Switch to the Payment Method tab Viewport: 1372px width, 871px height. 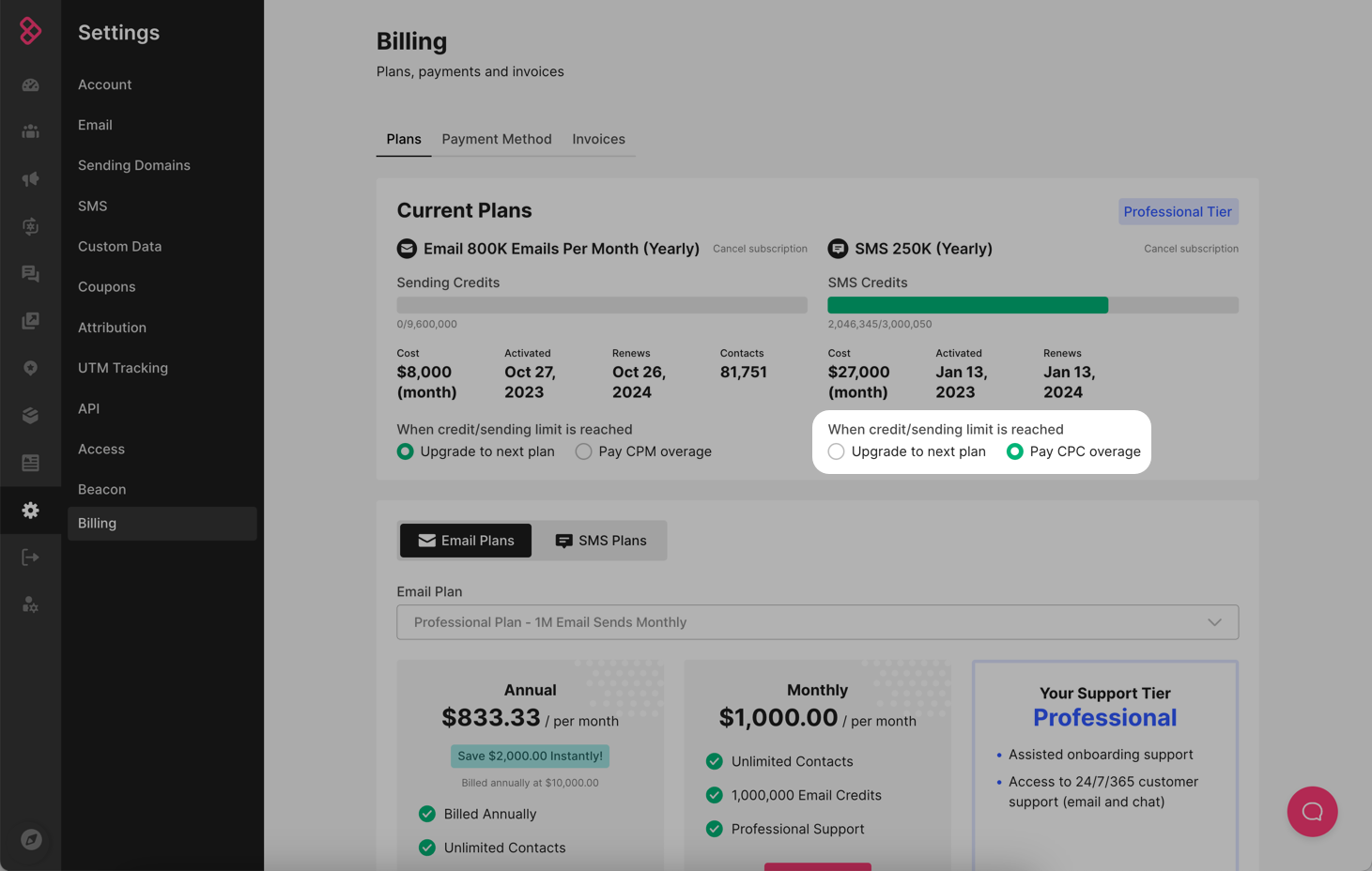pyautogui.click(x=497, y=139)
